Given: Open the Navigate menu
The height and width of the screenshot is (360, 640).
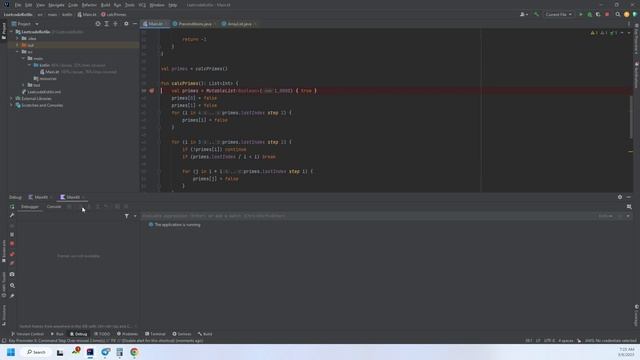Looking at the screenshot, I should coord(56,5).
